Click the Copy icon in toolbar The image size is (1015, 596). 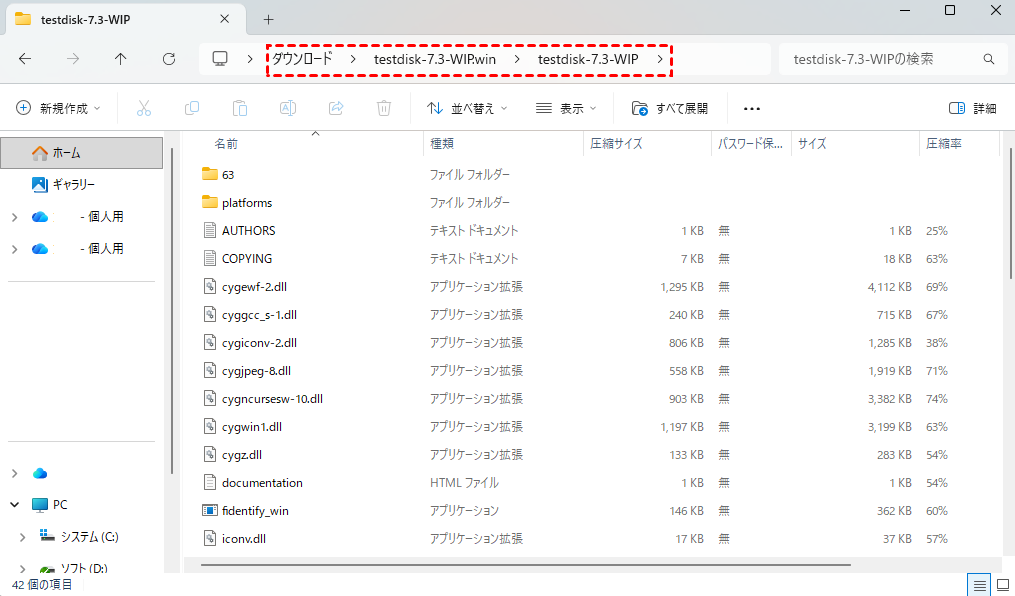click(x=192, y=108)
